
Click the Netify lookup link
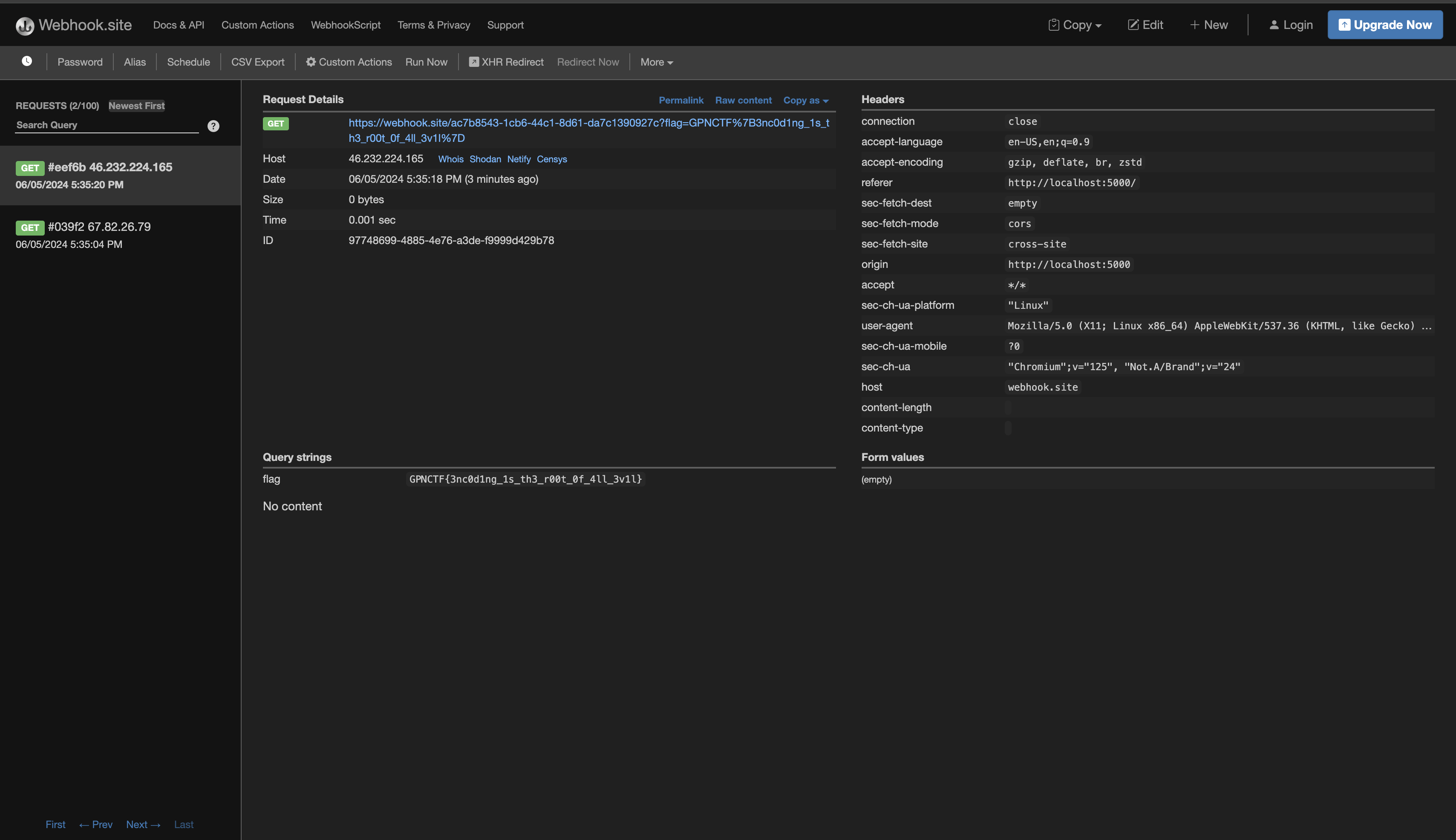[x=519, y=159]
